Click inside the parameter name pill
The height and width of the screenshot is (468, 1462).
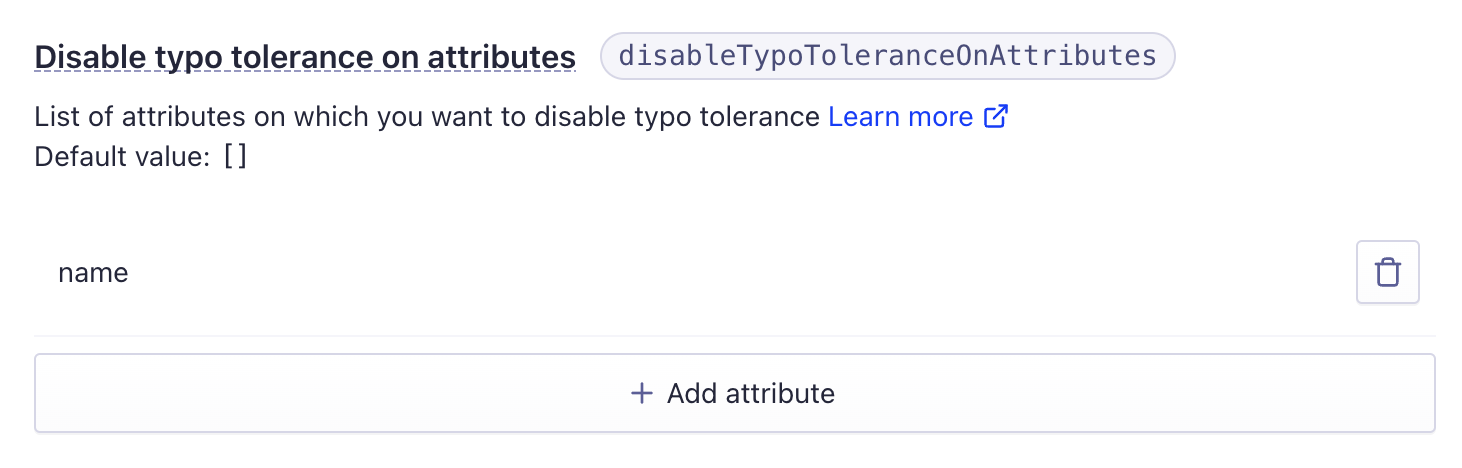(x=887, y=56)
